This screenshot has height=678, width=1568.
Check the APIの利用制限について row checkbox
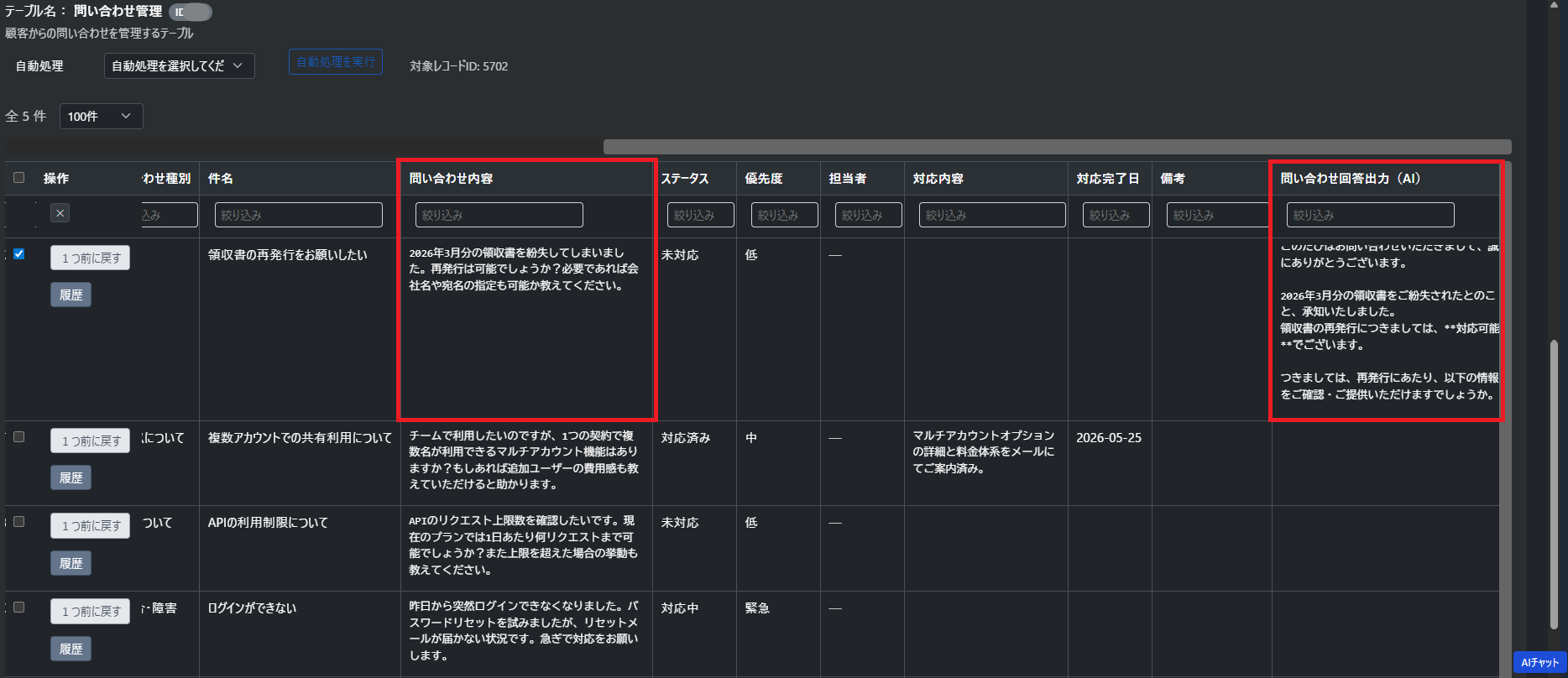19,522
